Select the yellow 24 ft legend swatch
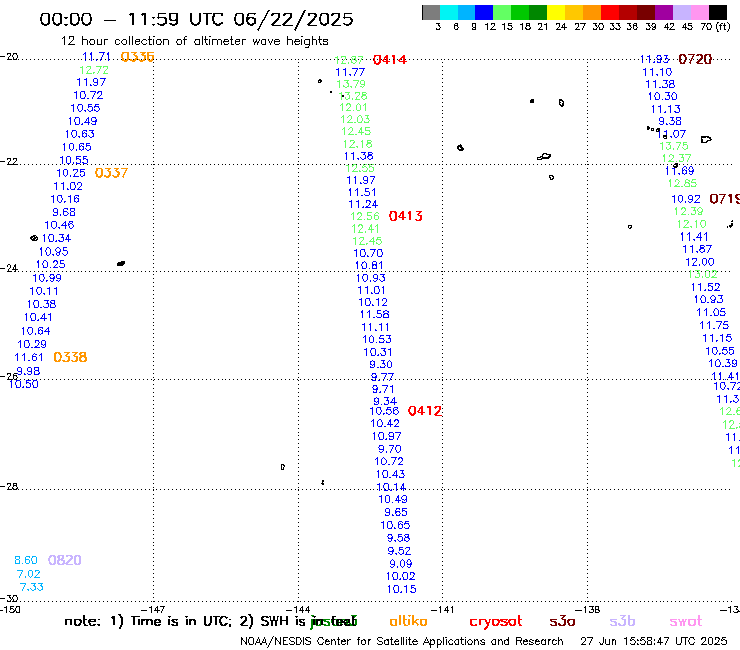Image resolution: width=740 pixels, height=650 pixels. tap(556, 12)
